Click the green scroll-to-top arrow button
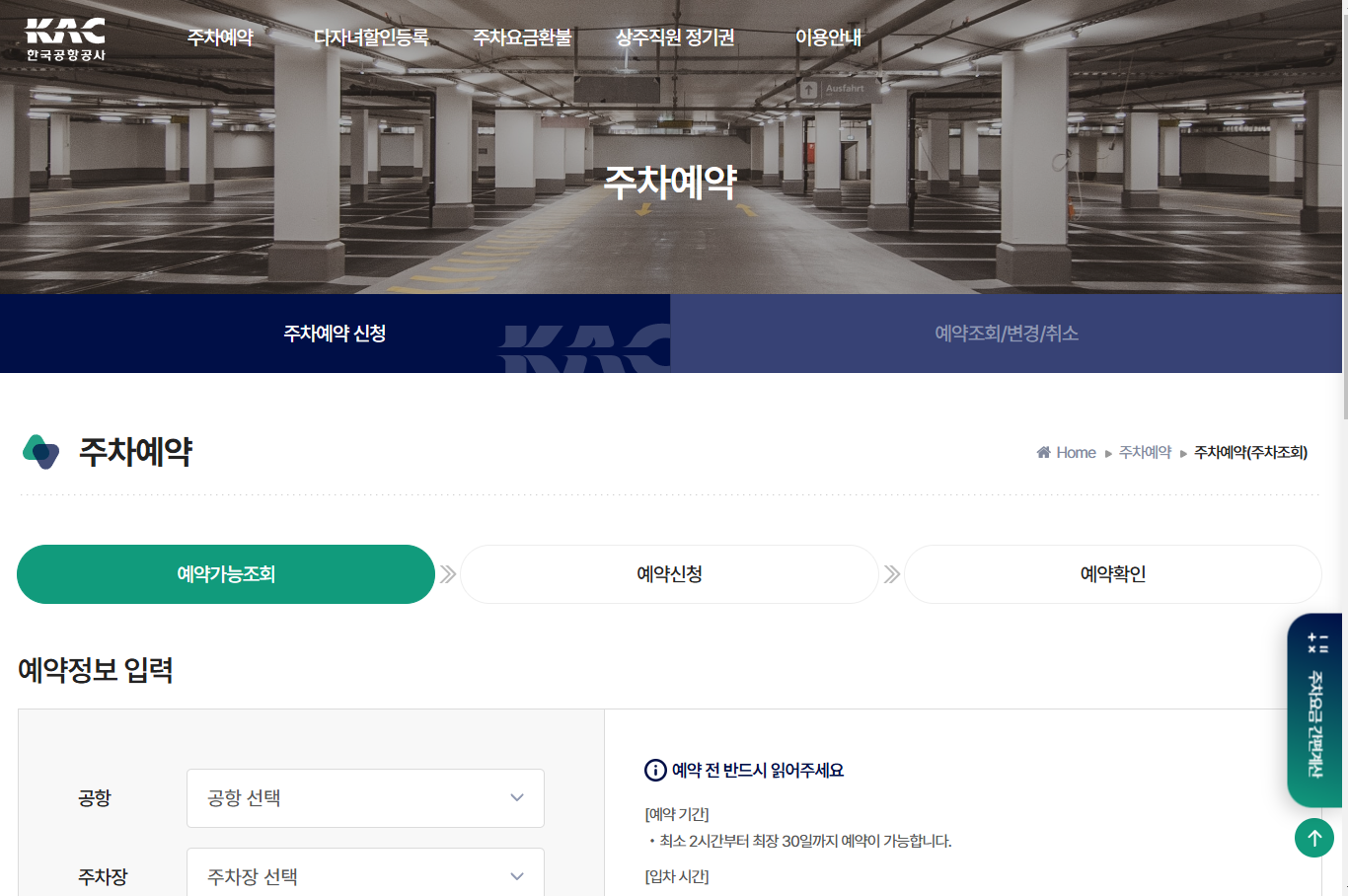This screenshot has height=896, width=1348. (1314, 838)
